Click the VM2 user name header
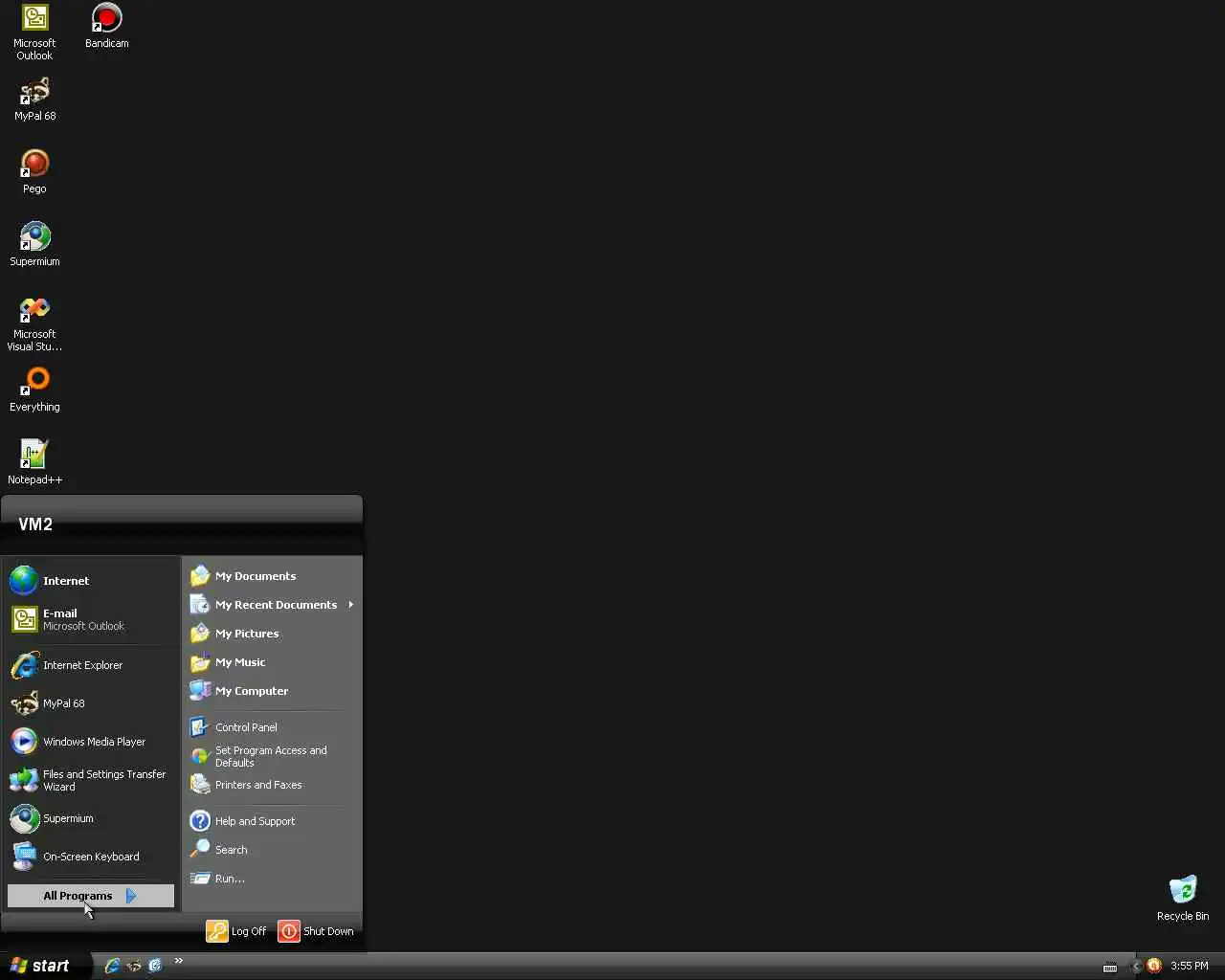Screen dimensions: 1225x980 (35, 524)
